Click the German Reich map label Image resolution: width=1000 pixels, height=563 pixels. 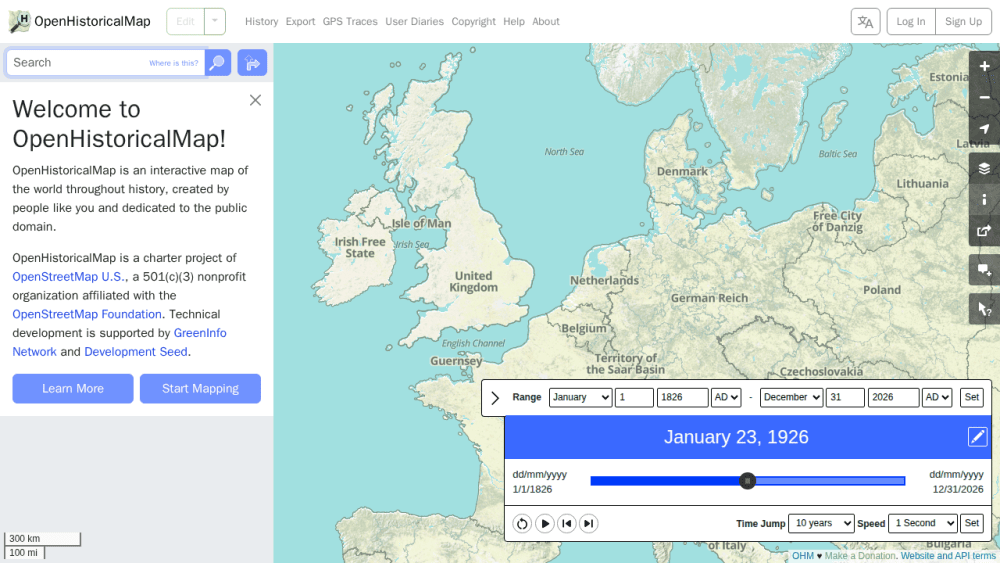point(709,298)
